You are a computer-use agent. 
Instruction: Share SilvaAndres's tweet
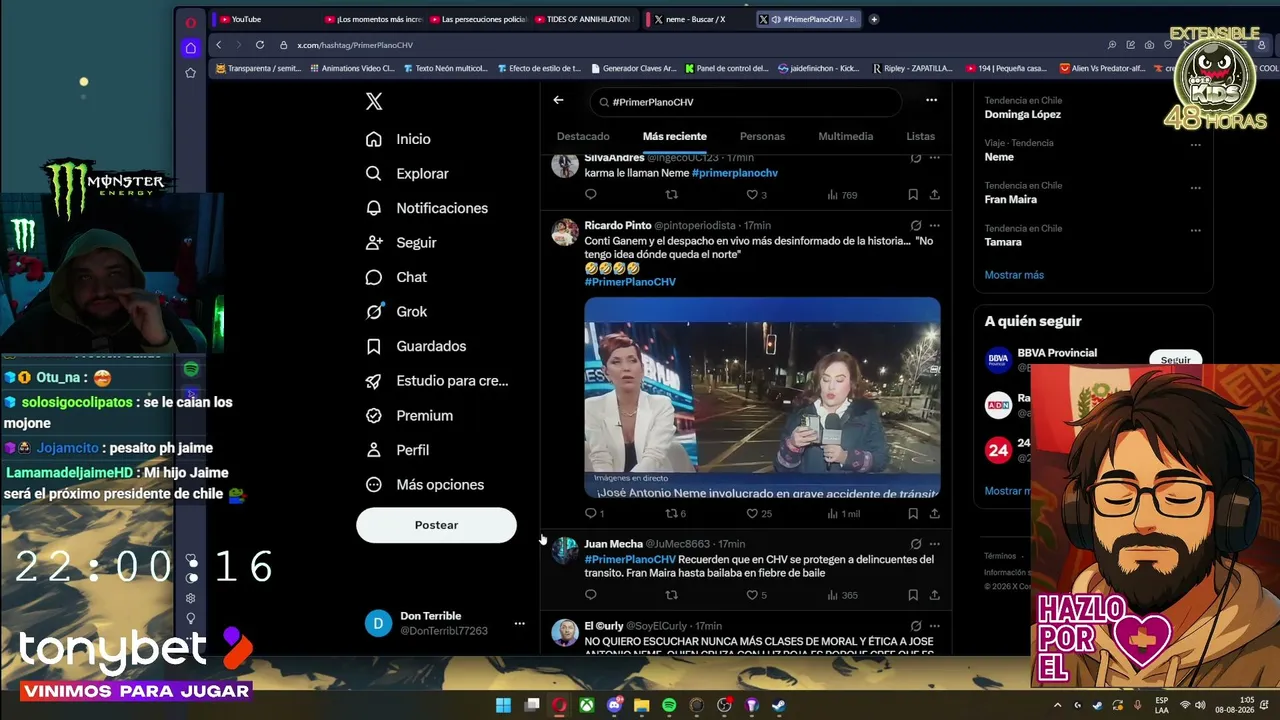(934, 195)
